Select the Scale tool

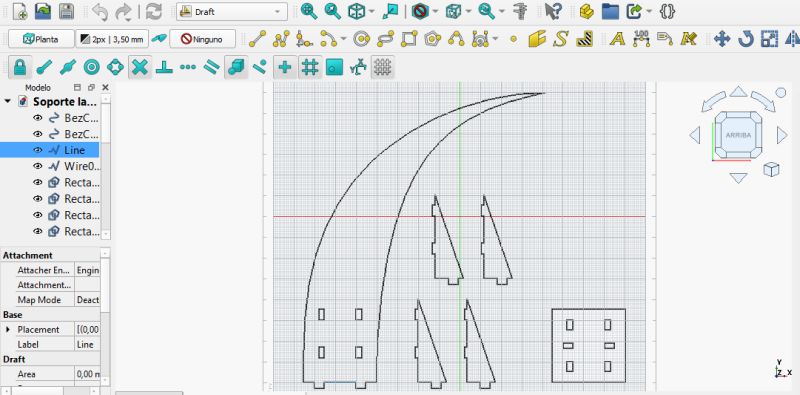click(769, 39)
